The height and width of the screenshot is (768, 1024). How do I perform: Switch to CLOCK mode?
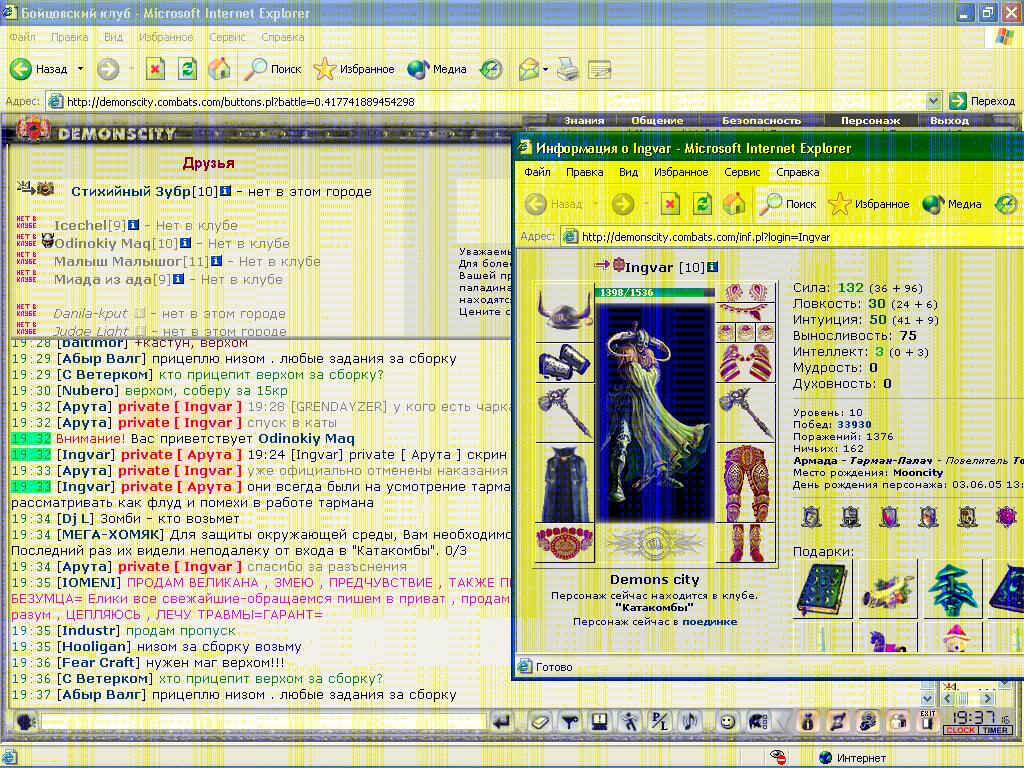(960, 730)
